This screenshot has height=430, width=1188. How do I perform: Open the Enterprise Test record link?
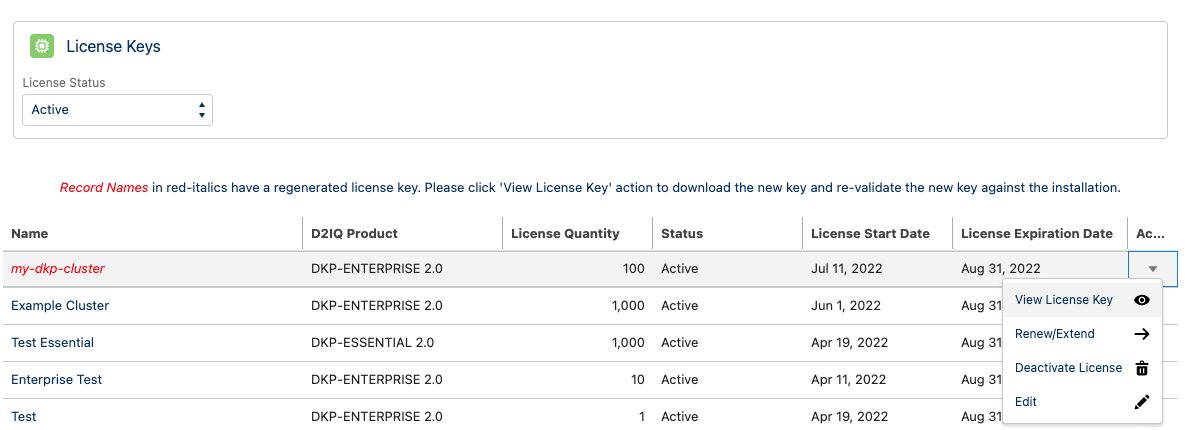[56, 379]
